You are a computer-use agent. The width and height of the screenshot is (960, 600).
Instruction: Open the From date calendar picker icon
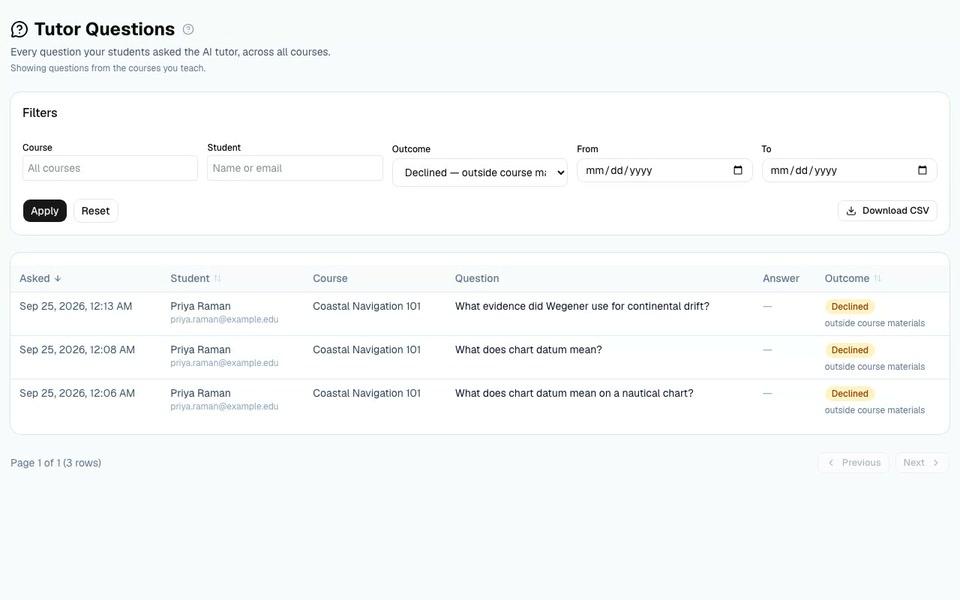738,170
